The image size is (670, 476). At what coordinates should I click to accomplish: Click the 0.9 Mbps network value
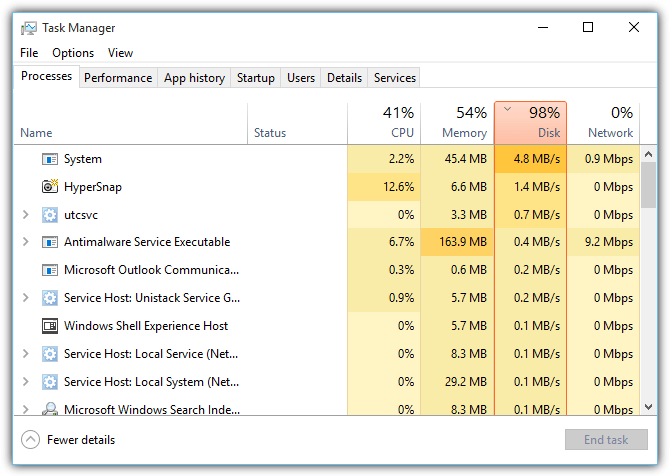pos(609,159)
